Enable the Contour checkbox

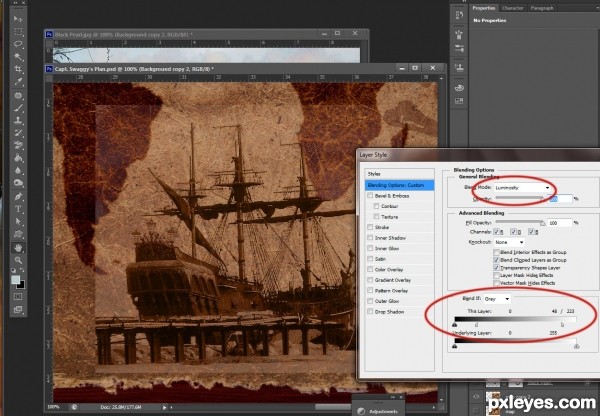click(377, 206)
